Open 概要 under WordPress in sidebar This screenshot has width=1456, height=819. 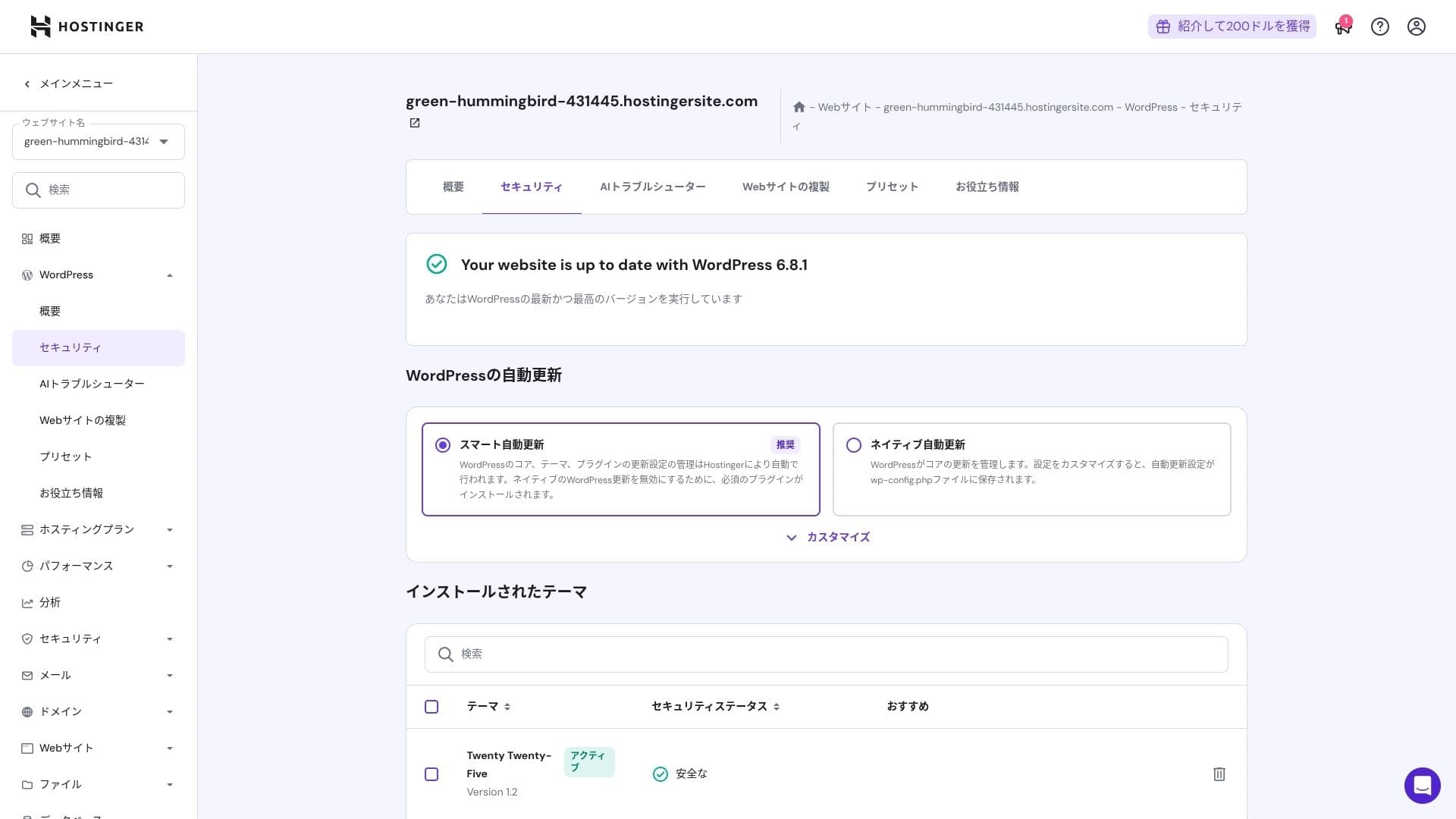pyautogui.click(x=99, y=312)
